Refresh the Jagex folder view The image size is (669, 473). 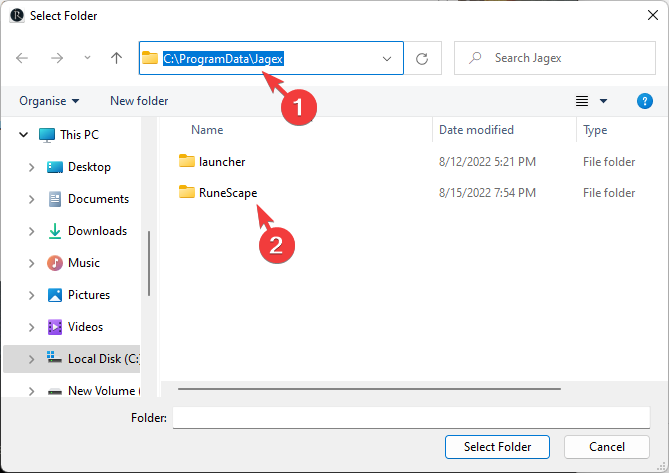click(x=422, y=58)
